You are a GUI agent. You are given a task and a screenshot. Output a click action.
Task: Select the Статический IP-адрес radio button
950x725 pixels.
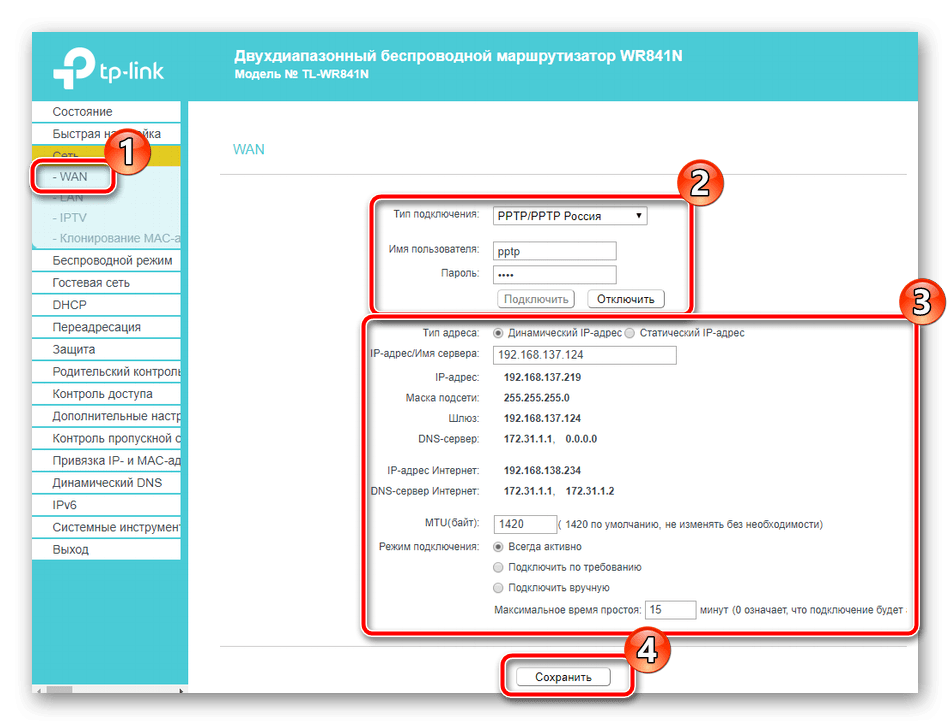point(630,333)
